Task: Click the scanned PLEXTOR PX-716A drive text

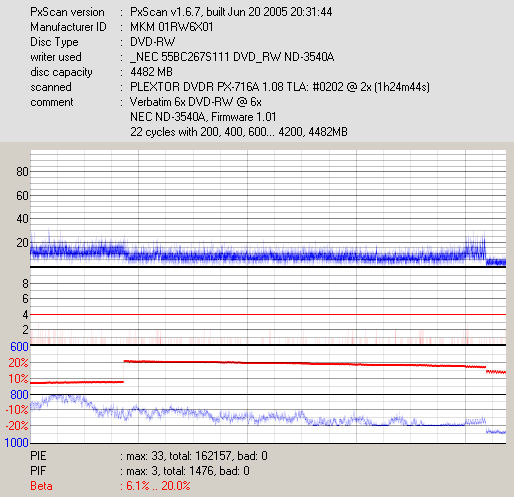Action: [280, 87]
